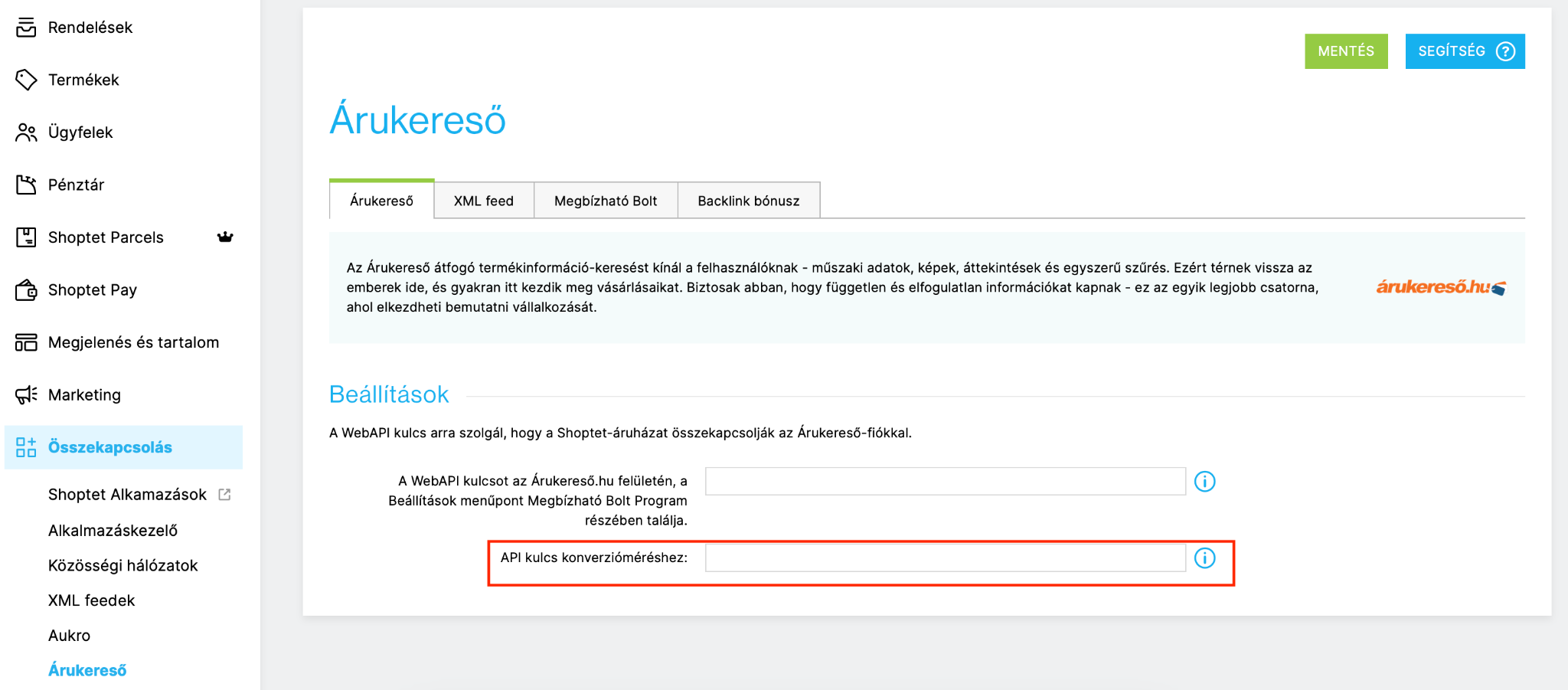Focus the WebAPI kulcs input field
The height and width of the screenshot is (690, 1568).
click(x=946, y=482)
